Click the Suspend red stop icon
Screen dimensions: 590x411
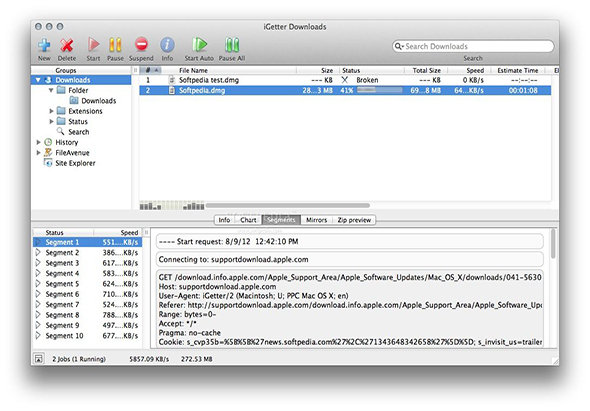(x=141, y=44)
